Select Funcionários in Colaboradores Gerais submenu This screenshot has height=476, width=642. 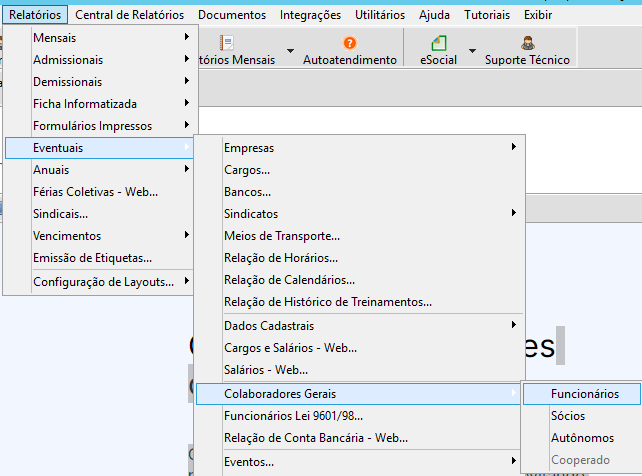point(582,394)
